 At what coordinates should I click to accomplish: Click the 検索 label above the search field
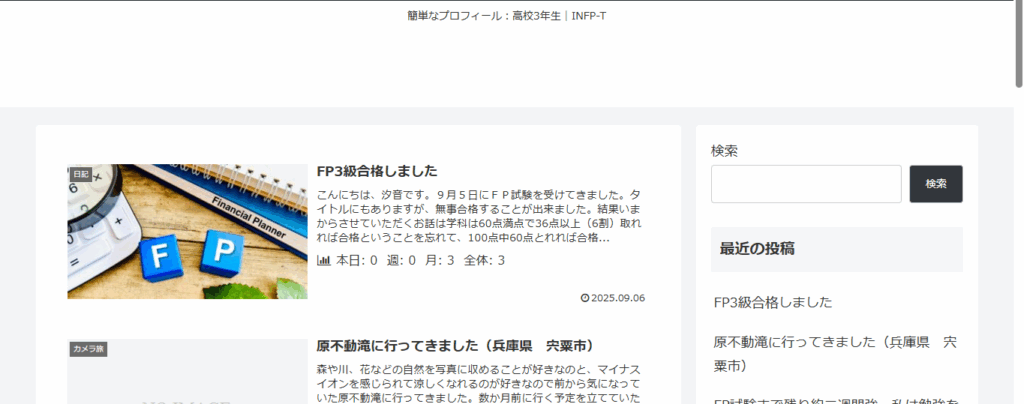[x=724, y=150]
